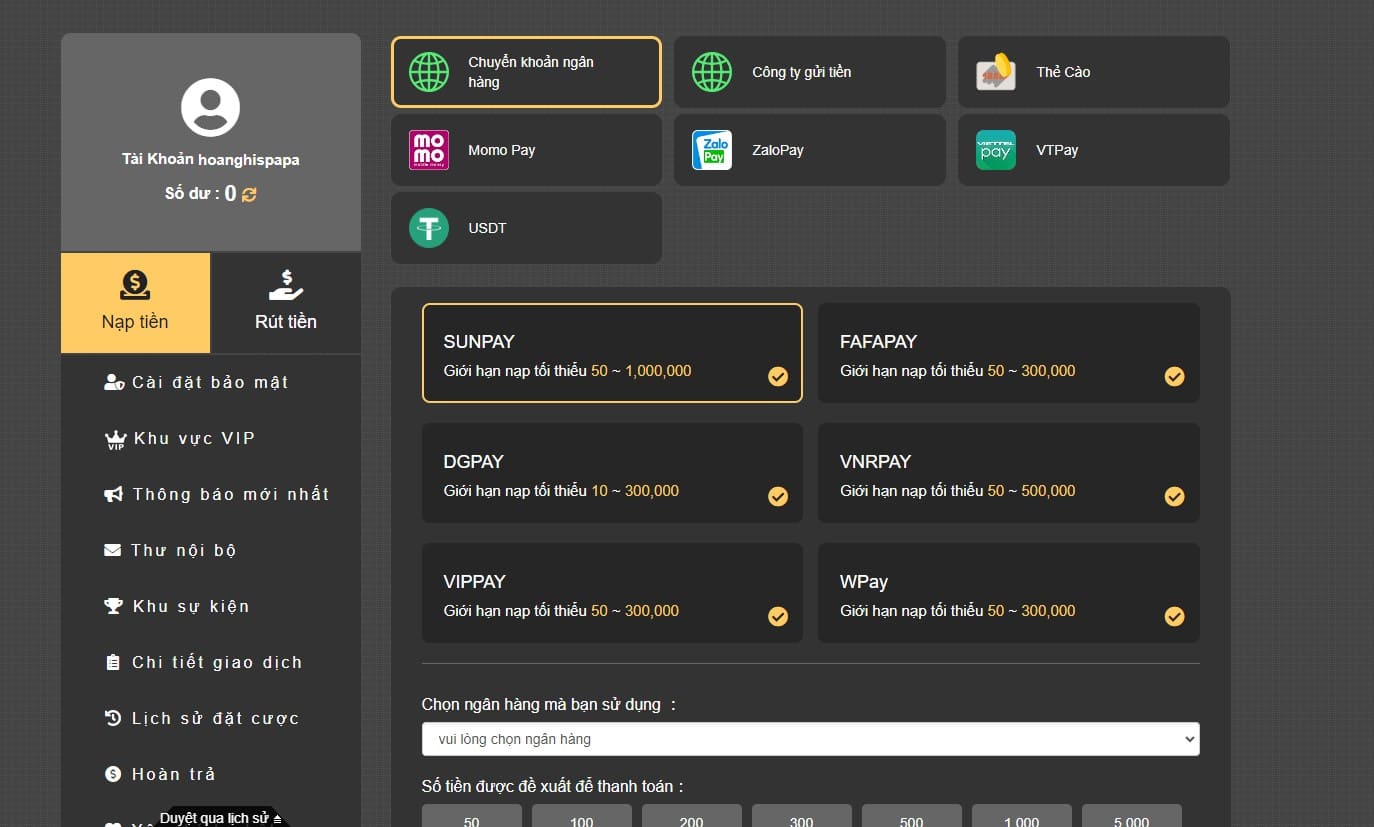
Task: Collapse the Duyệt qua lịch sử history bar
Action: click(221, 817)
